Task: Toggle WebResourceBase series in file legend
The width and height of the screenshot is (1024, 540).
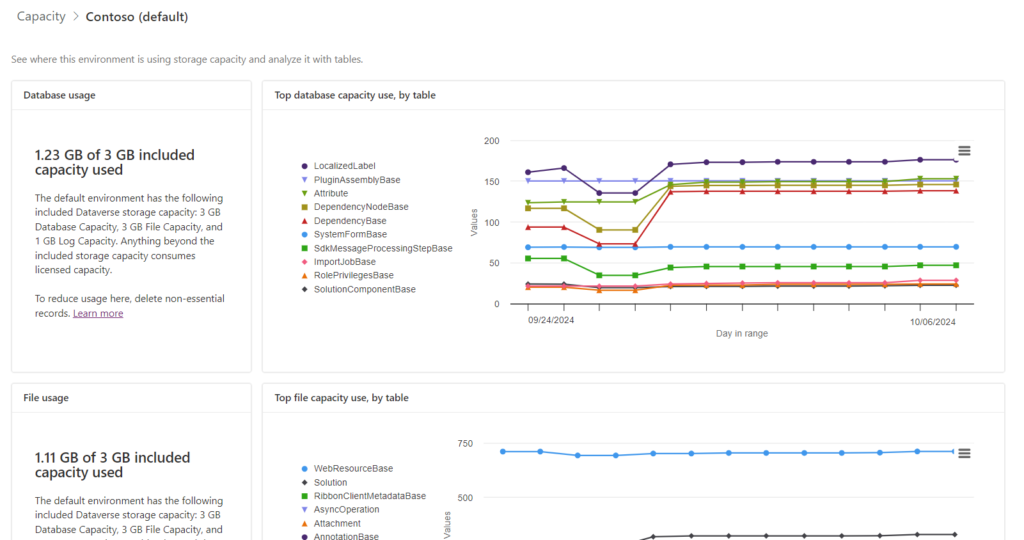Action: [x=352, y=468]
